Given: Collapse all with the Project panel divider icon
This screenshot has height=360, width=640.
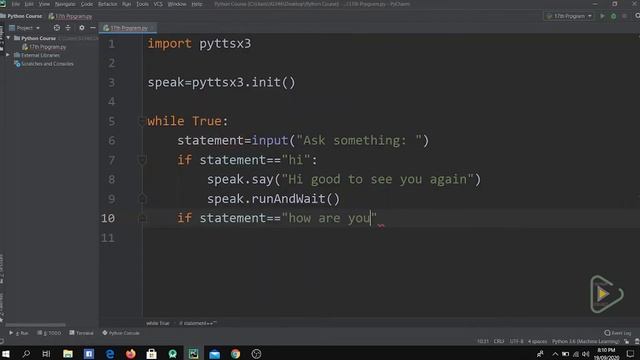Looking at the screenshot, I should (x=68, y=28).
